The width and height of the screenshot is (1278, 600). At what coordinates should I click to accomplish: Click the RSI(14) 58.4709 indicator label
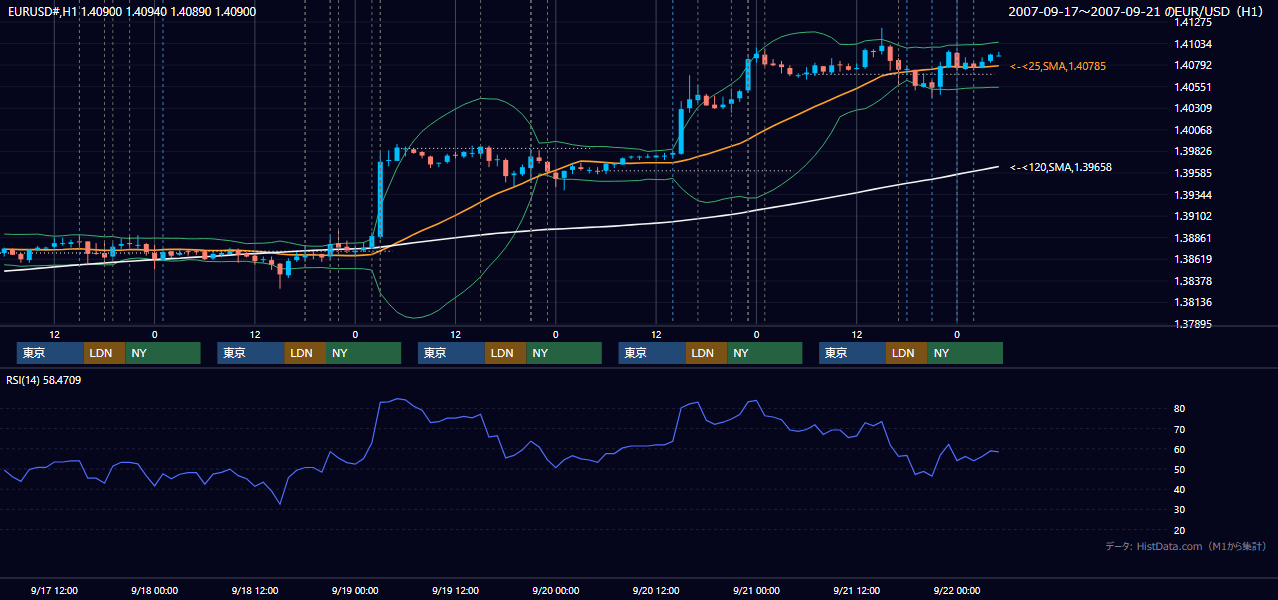44,380
